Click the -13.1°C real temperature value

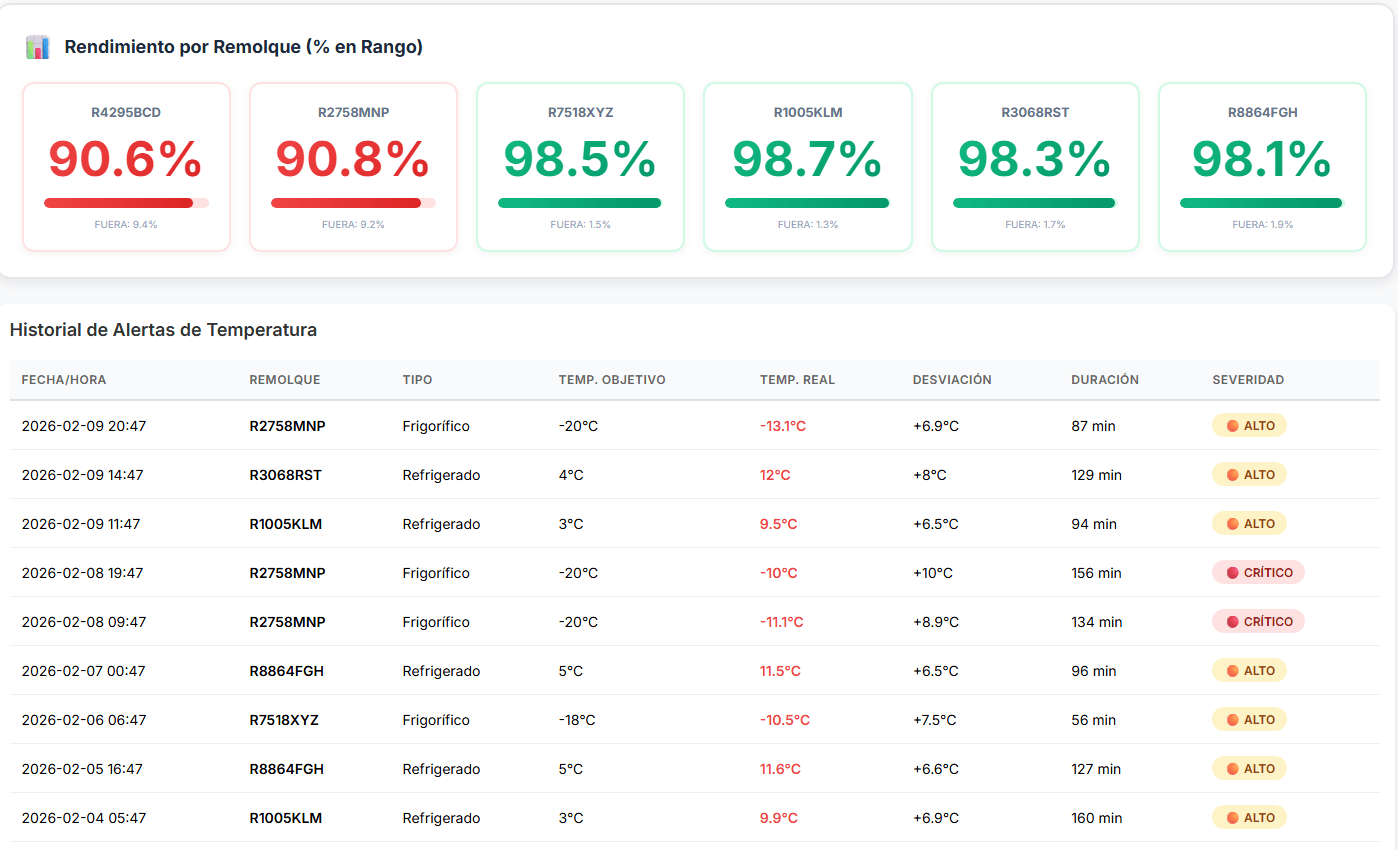tap(782, 426)
